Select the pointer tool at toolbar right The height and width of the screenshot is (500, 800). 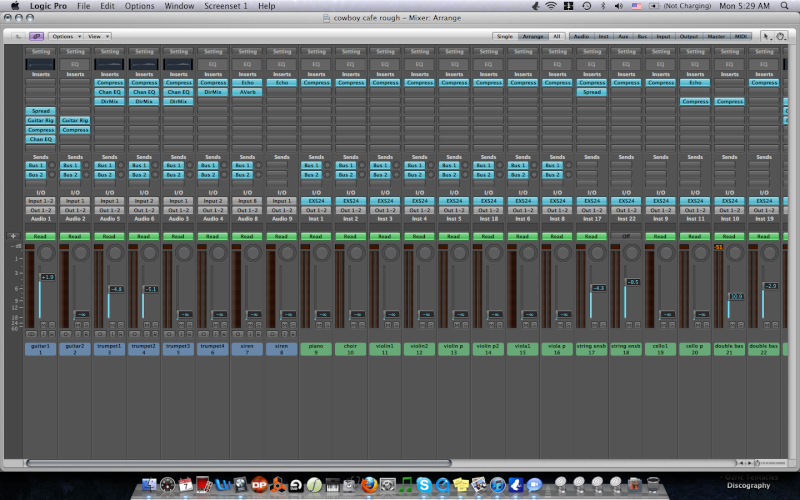(766, 36)
